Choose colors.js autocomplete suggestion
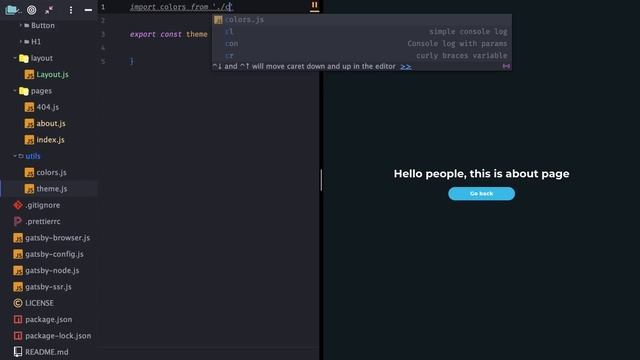 362,20
